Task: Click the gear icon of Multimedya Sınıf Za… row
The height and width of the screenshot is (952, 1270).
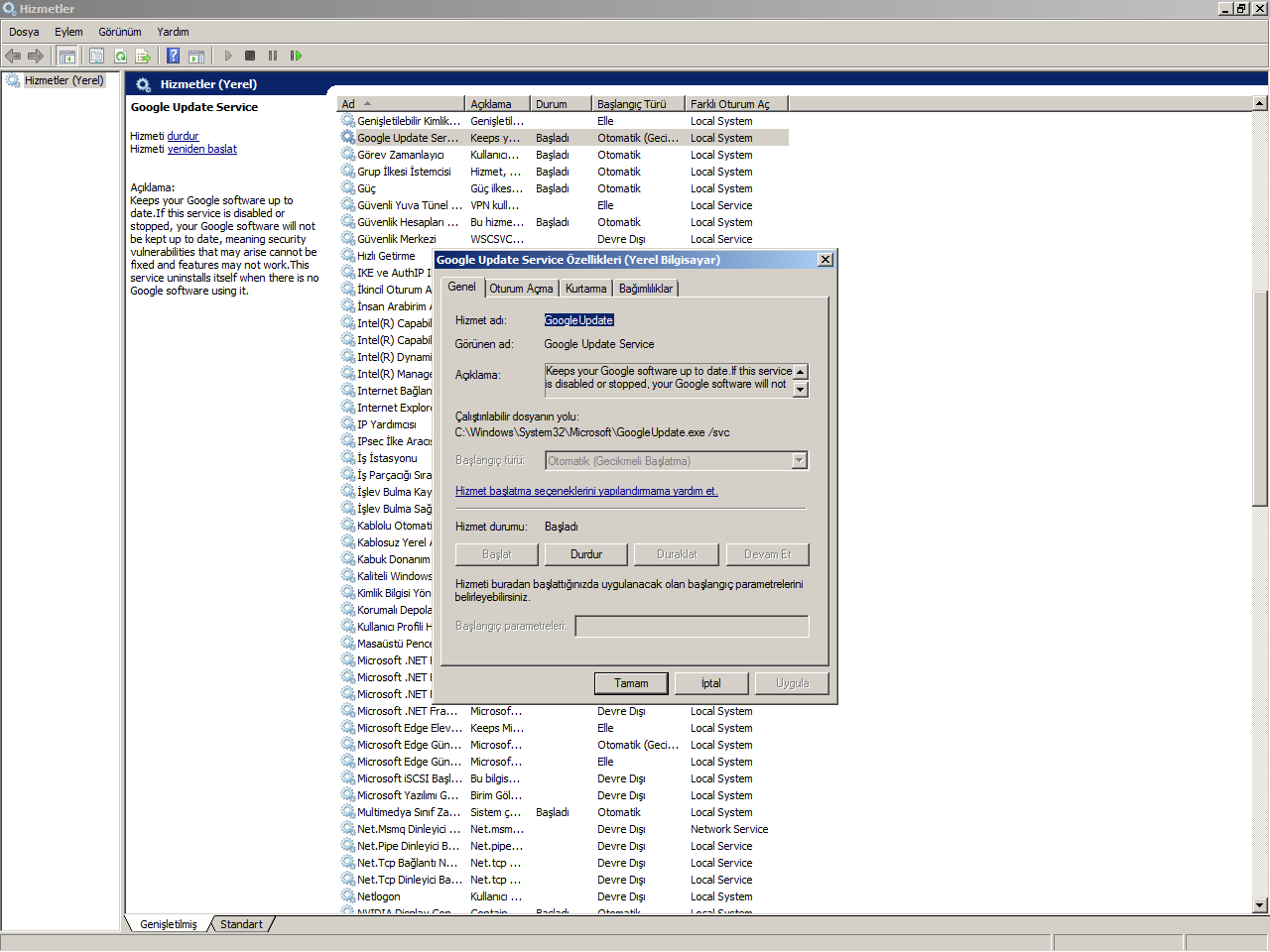Action: point(348,812)
